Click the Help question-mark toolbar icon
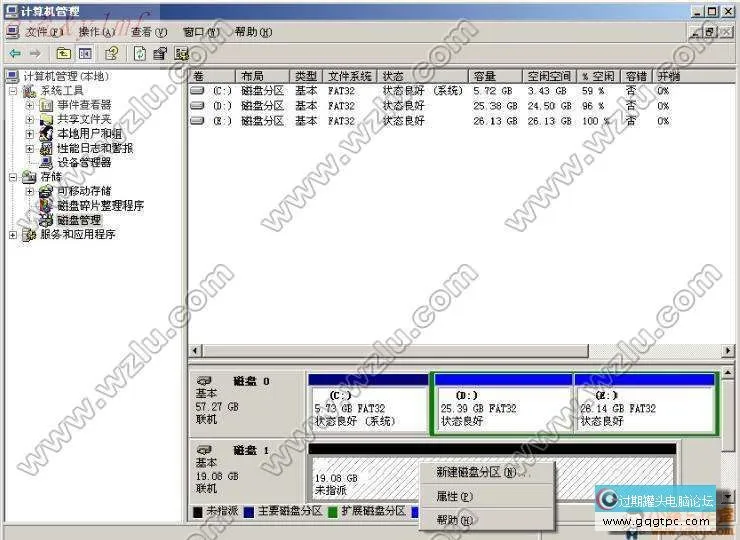The width and height of the screenshot is (740, 540). pyautogui.click(x=112, y=53)
